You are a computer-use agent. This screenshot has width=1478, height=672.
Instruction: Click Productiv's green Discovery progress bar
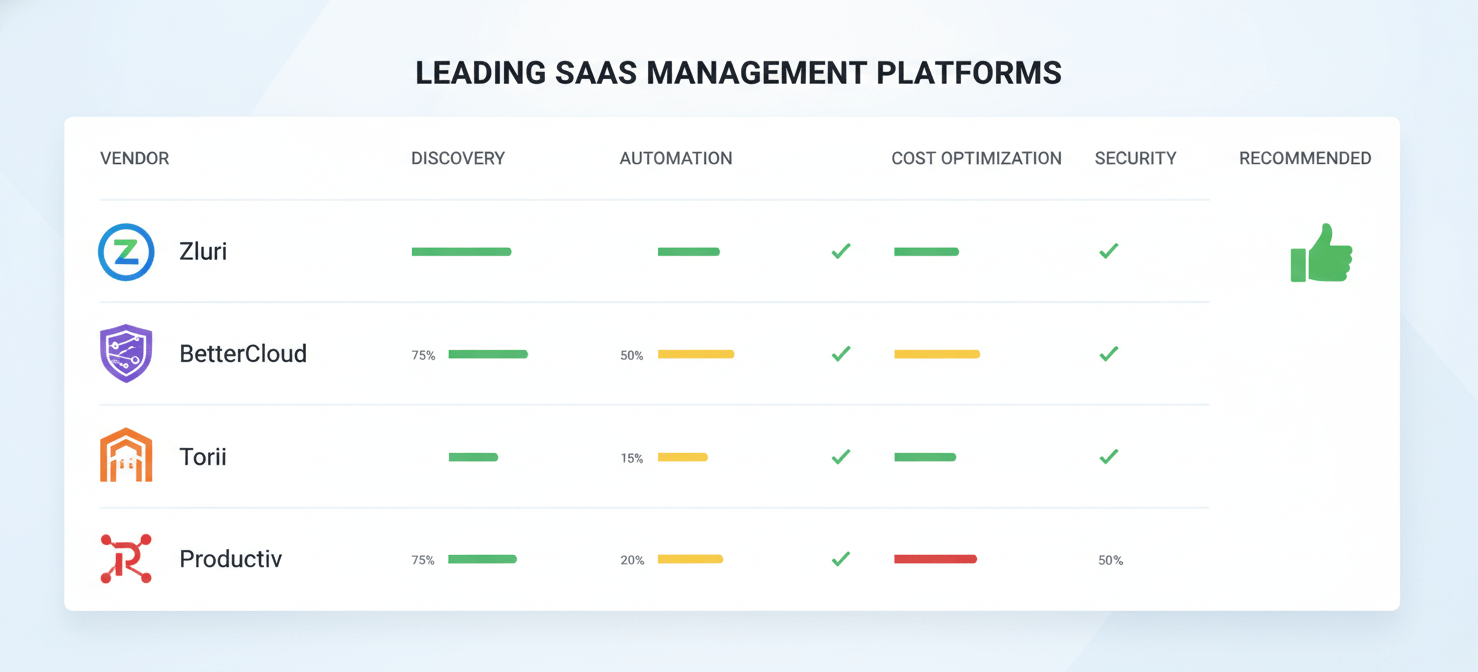(482, 559)
